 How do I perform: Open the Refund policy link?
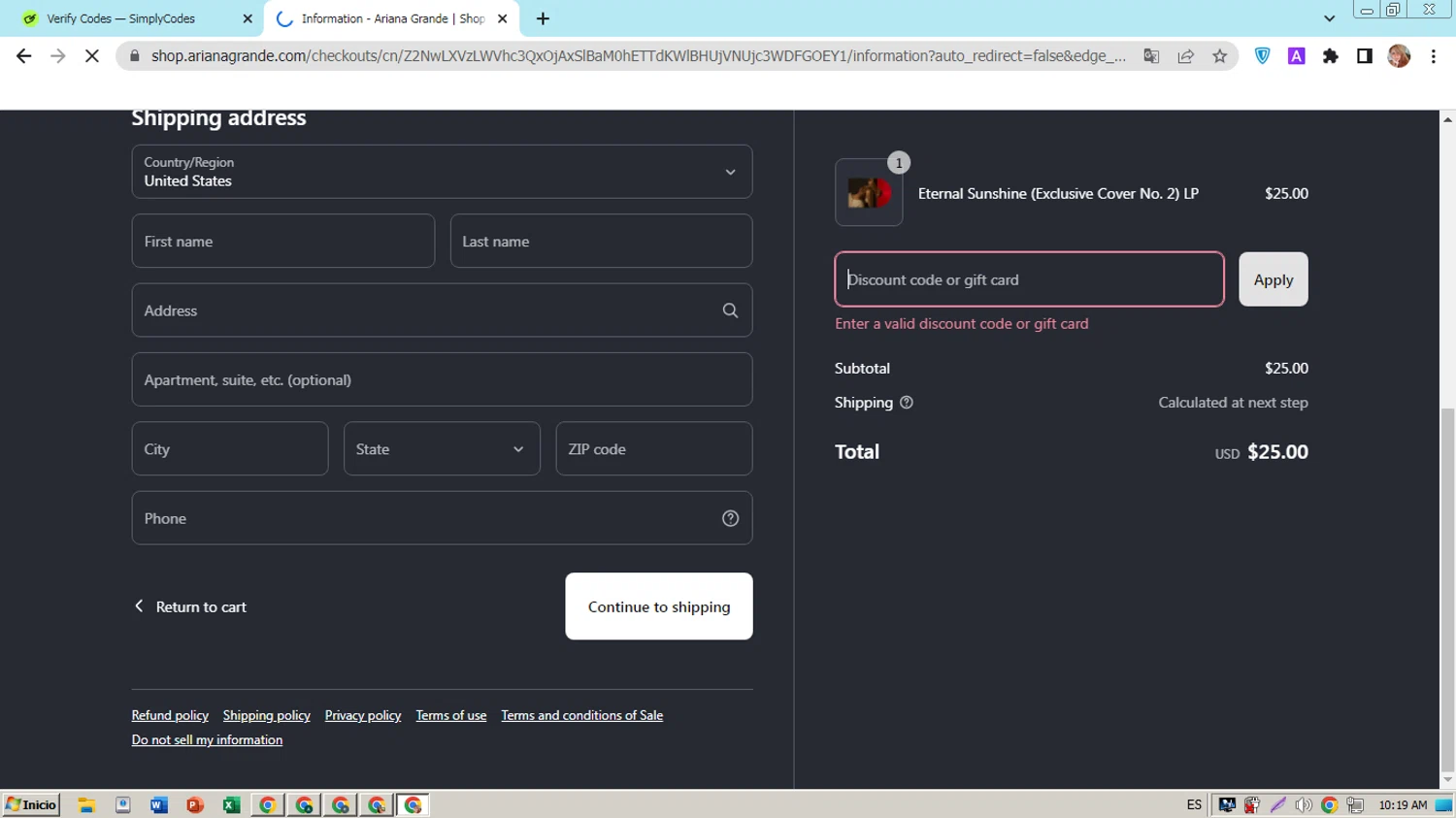[170, 715]
